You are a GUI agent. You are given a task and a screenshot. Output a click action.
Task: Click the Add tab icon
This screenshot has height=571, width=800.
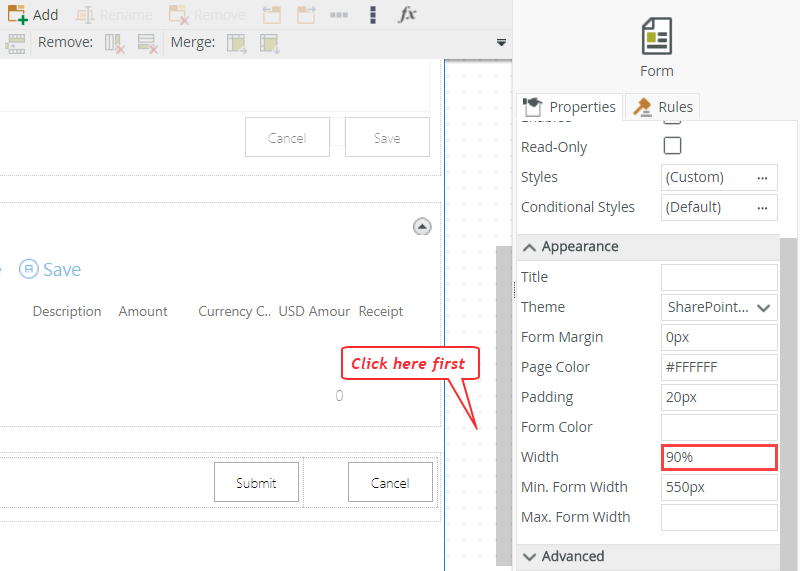coord(17,14)
